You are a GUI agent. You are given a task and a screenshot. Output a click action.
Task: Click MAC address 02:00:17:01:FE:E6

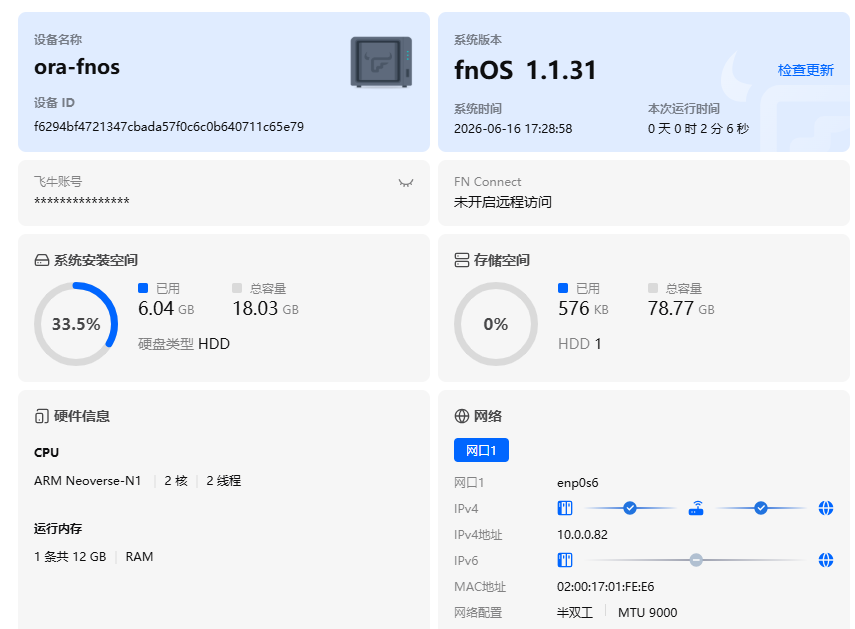point(605,586)
